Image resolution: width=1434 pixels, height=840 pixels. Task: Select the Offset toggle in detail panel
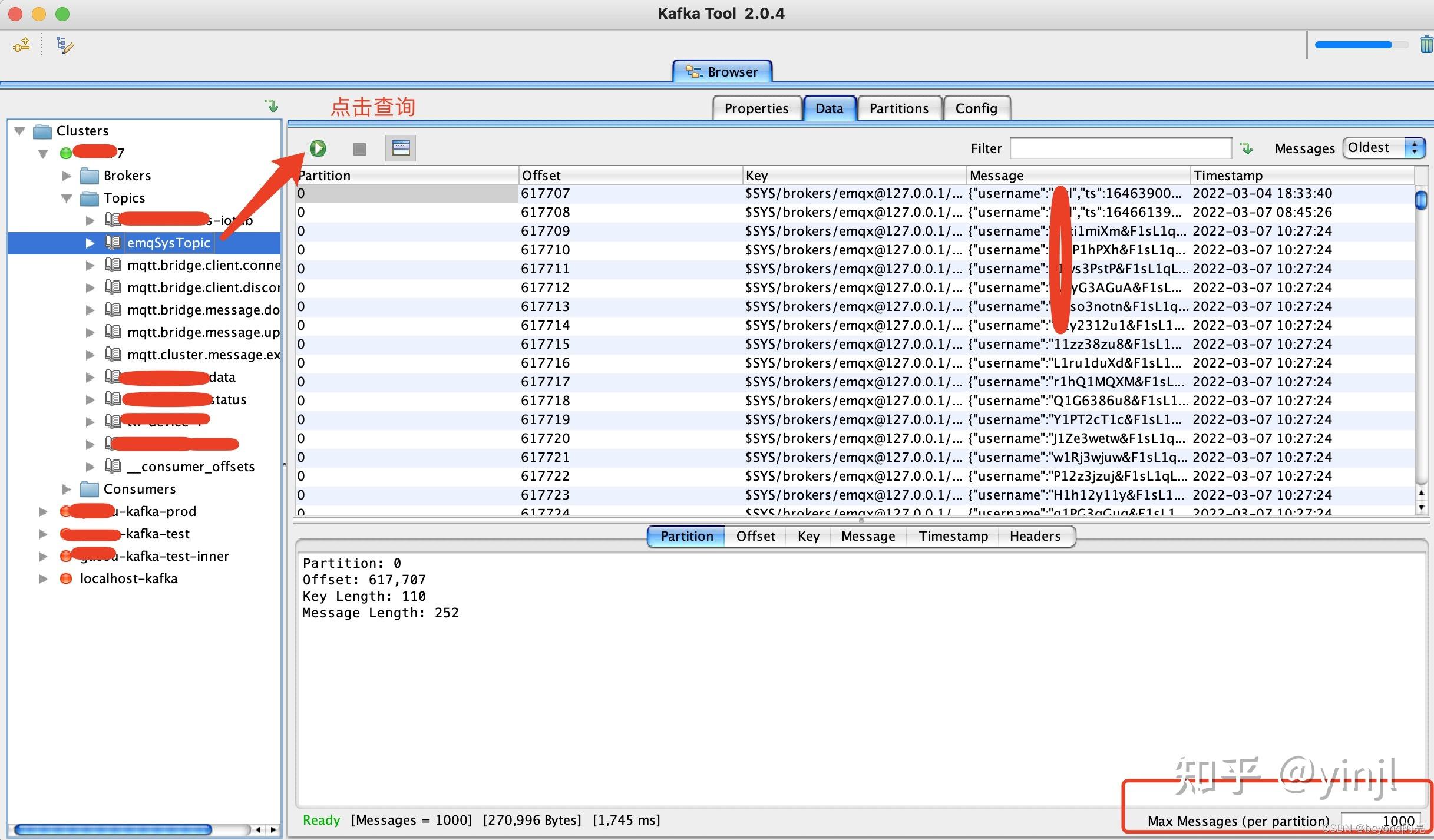pyautogui.click(x=755, y=536)
